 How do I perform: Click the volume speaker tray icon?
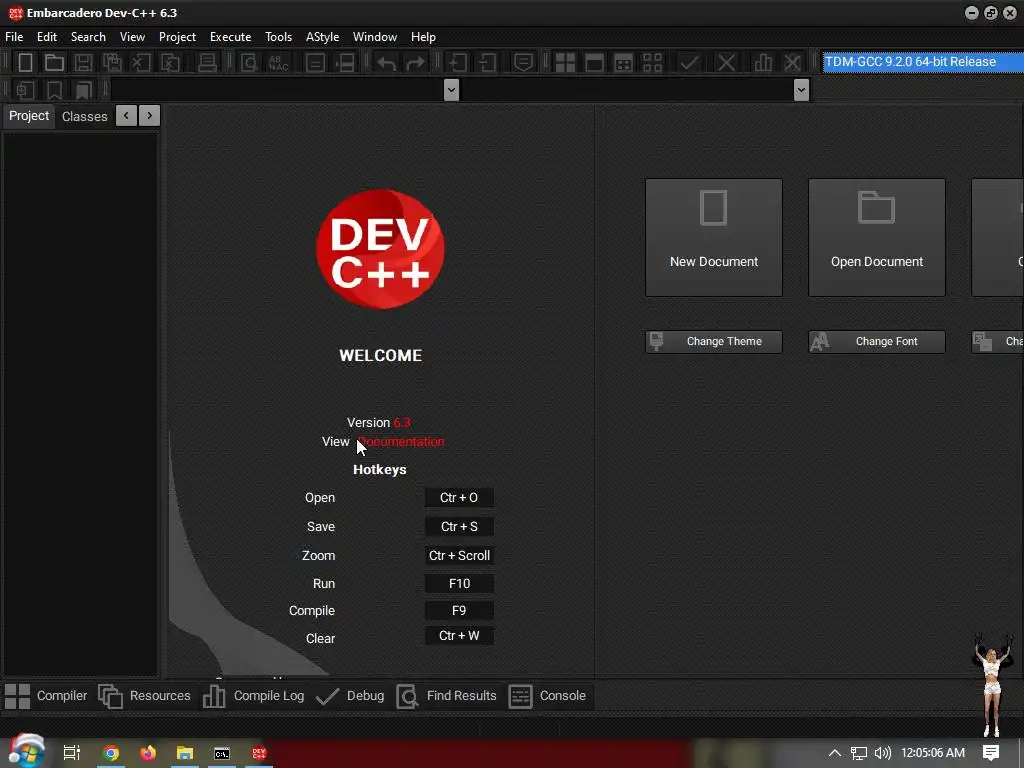pos(882,753)
